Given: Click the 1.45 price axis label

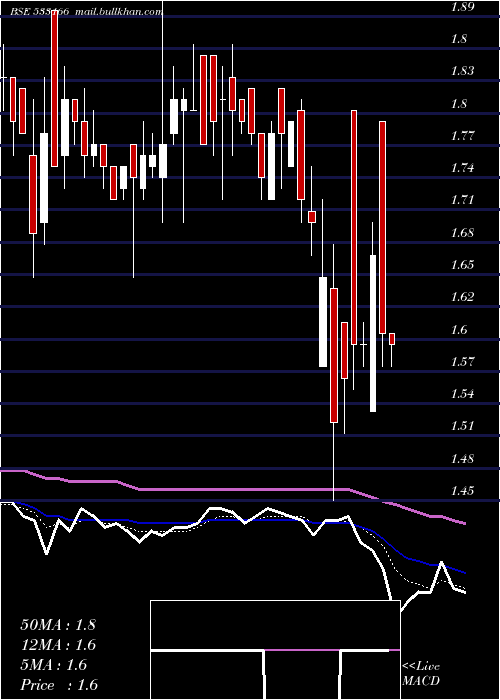Looking at the screenshot, I should 462,491.
